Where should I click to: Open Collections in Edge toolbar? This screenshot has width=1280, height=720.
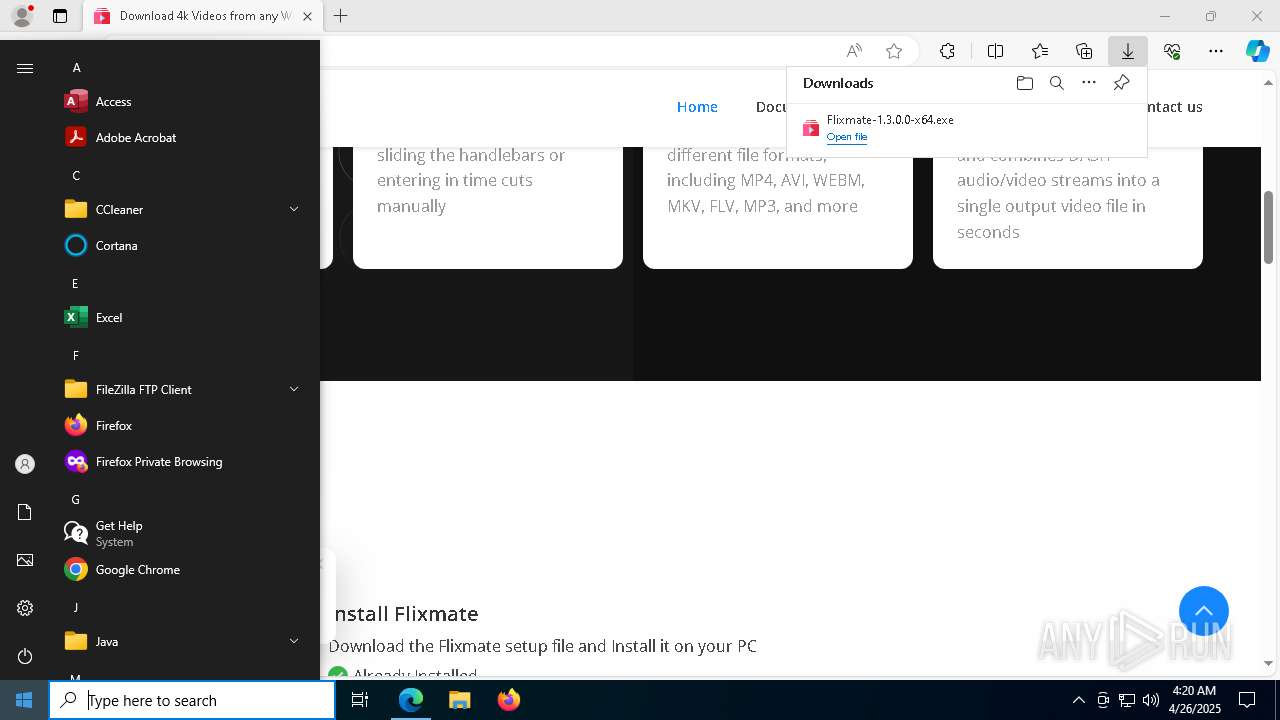1084,51
